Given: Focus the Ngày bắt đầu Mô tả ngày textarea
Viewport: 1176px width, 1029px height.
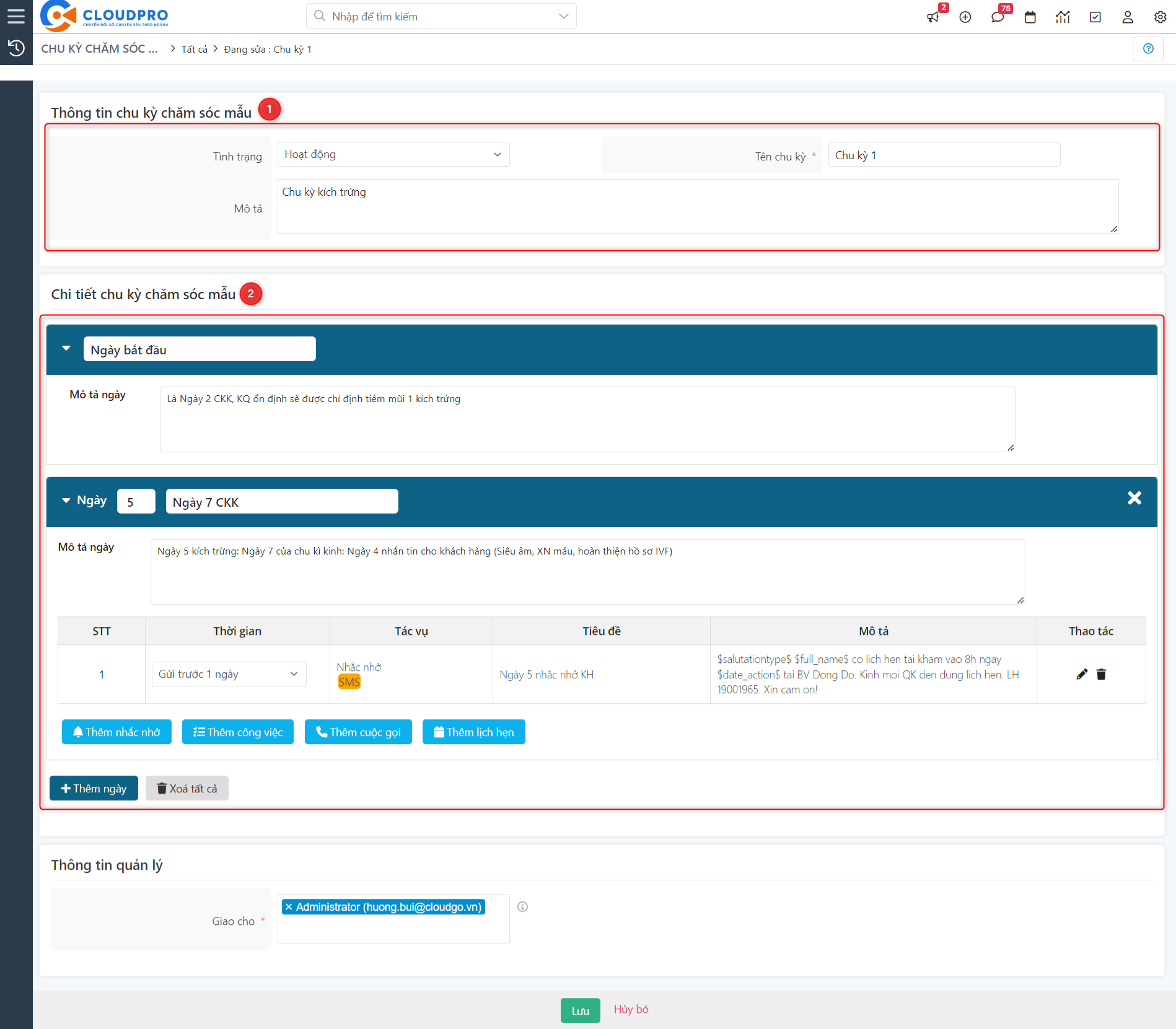Looking at the screenshot, I should (587, 419).
